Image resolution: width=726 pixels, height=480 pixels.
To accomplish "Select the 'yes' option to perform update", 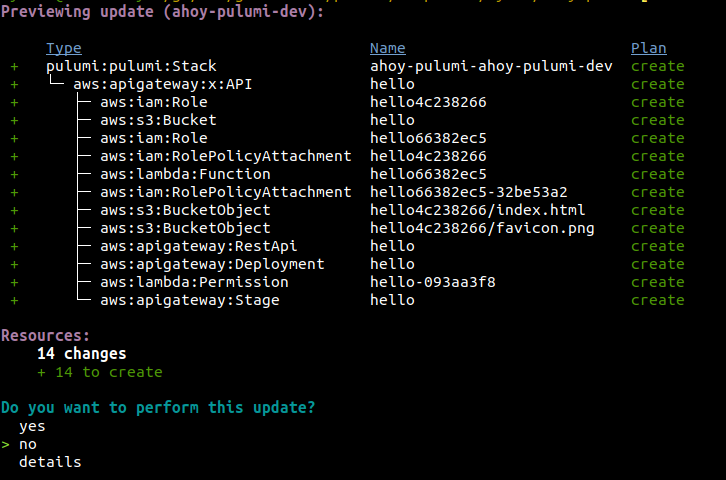I will [x=32, y=427].
